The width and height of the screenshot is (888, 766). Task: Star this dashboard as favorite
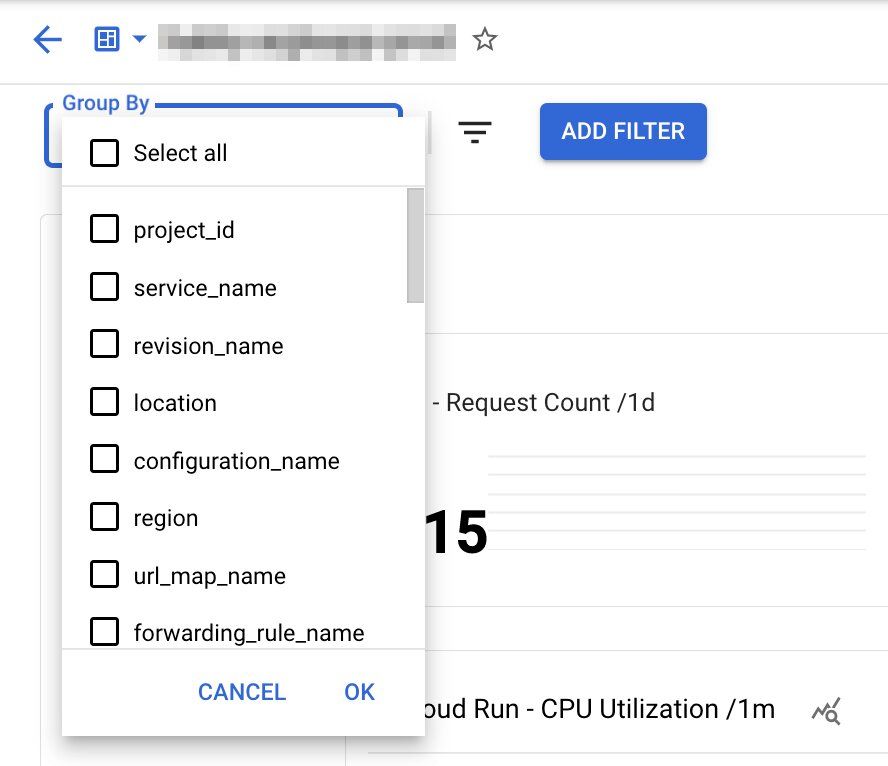(x=485, y=40)
